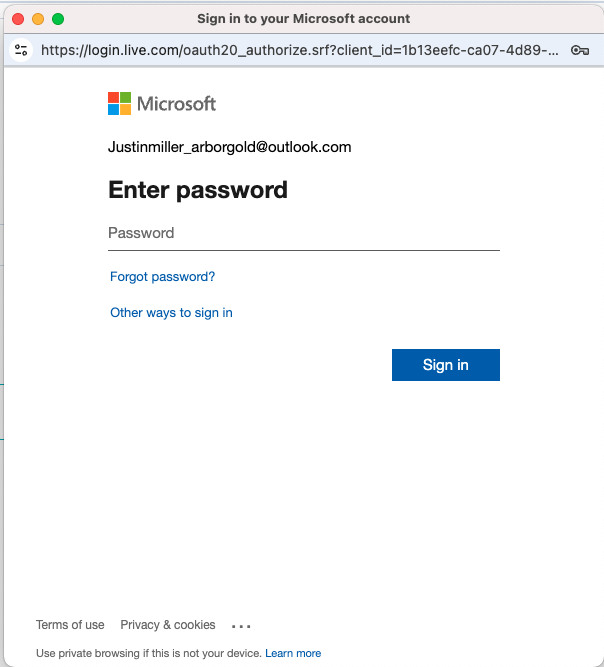Maximize the window using green button
The width and height of the screenshot is (604, 667).
(58, 19)
